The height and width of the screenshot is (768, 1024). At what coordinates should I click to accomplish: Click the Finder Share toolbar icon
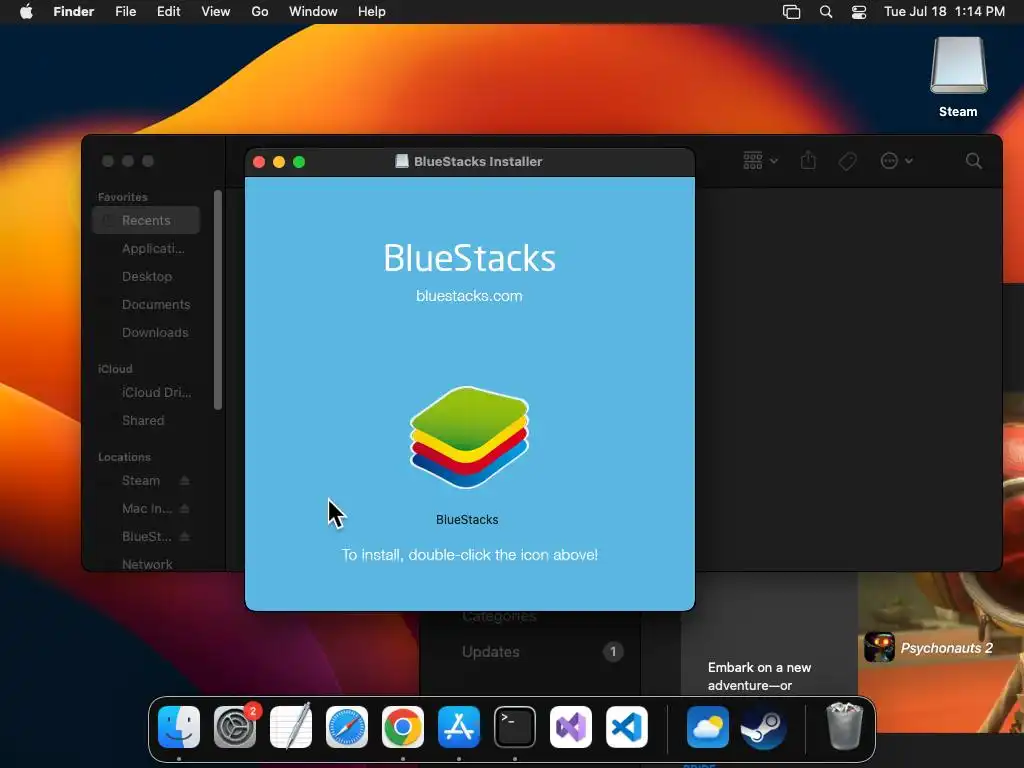pos(808,160)
